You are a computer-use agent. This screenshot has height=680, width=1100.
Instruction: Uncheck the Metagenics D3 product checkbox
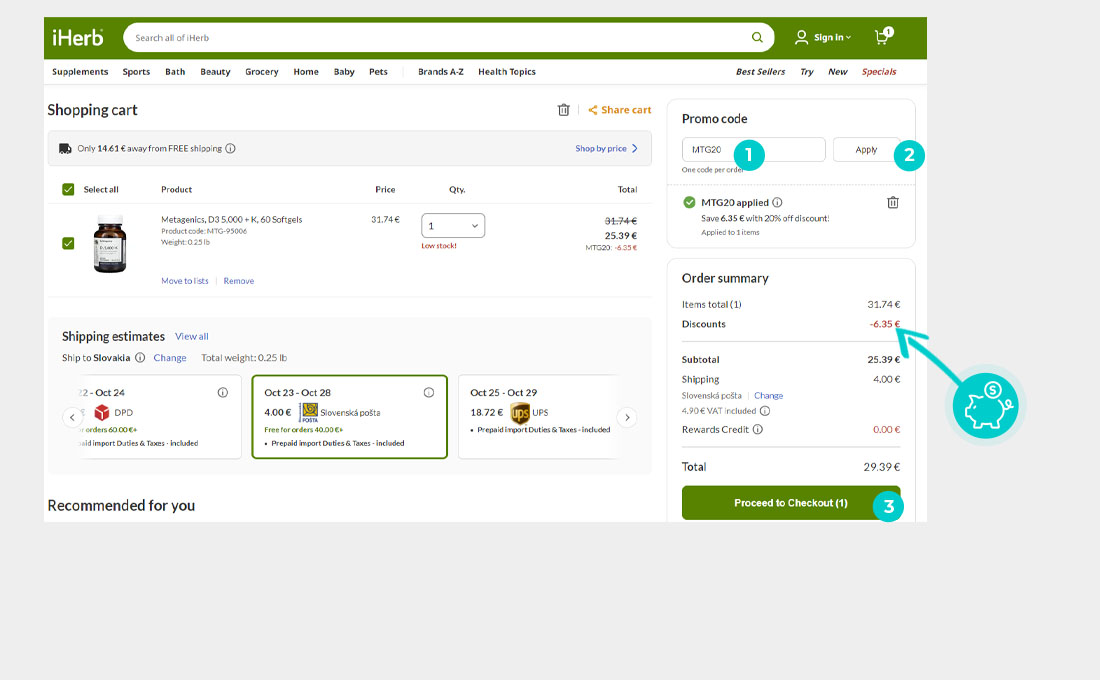click(x=68, y=243)
